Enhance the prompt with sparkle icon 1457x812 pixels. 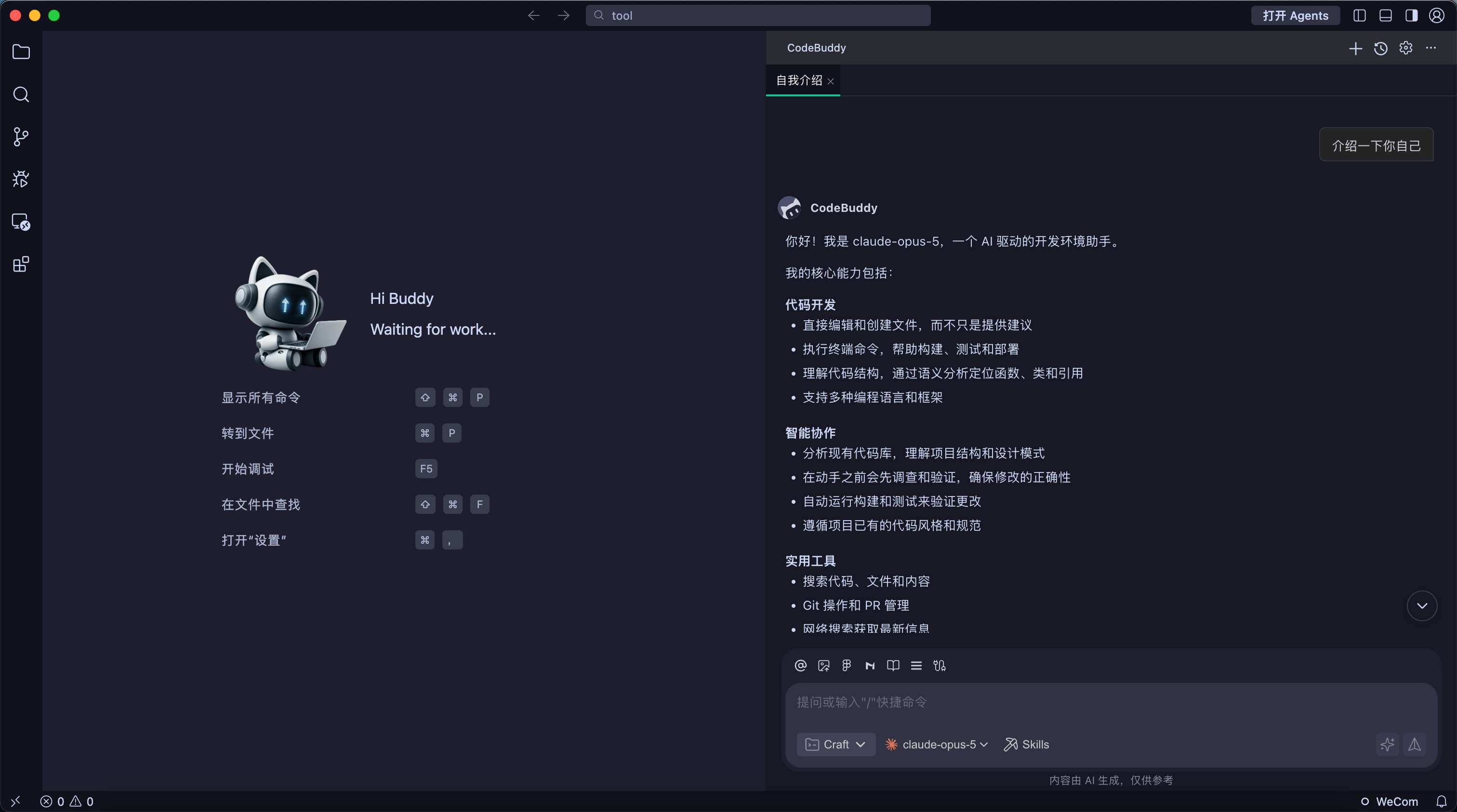[x=1388, y=744]
